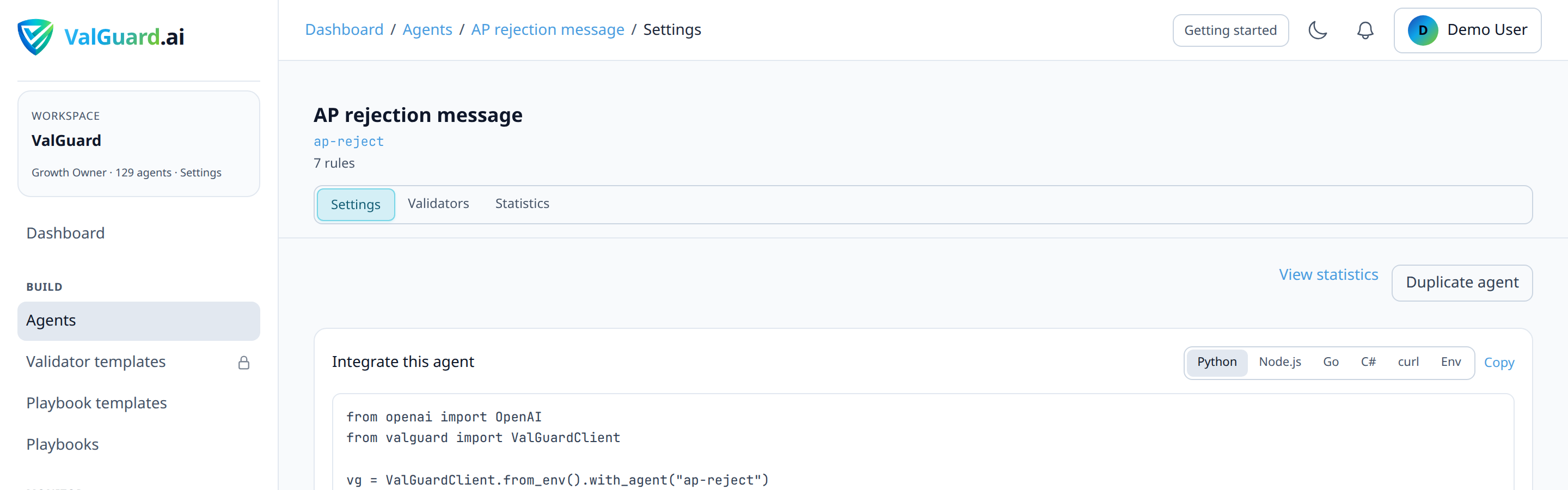Open the View statistics link
The width and height of the screenshot is (1568, 490).
tap(1328, 274)
